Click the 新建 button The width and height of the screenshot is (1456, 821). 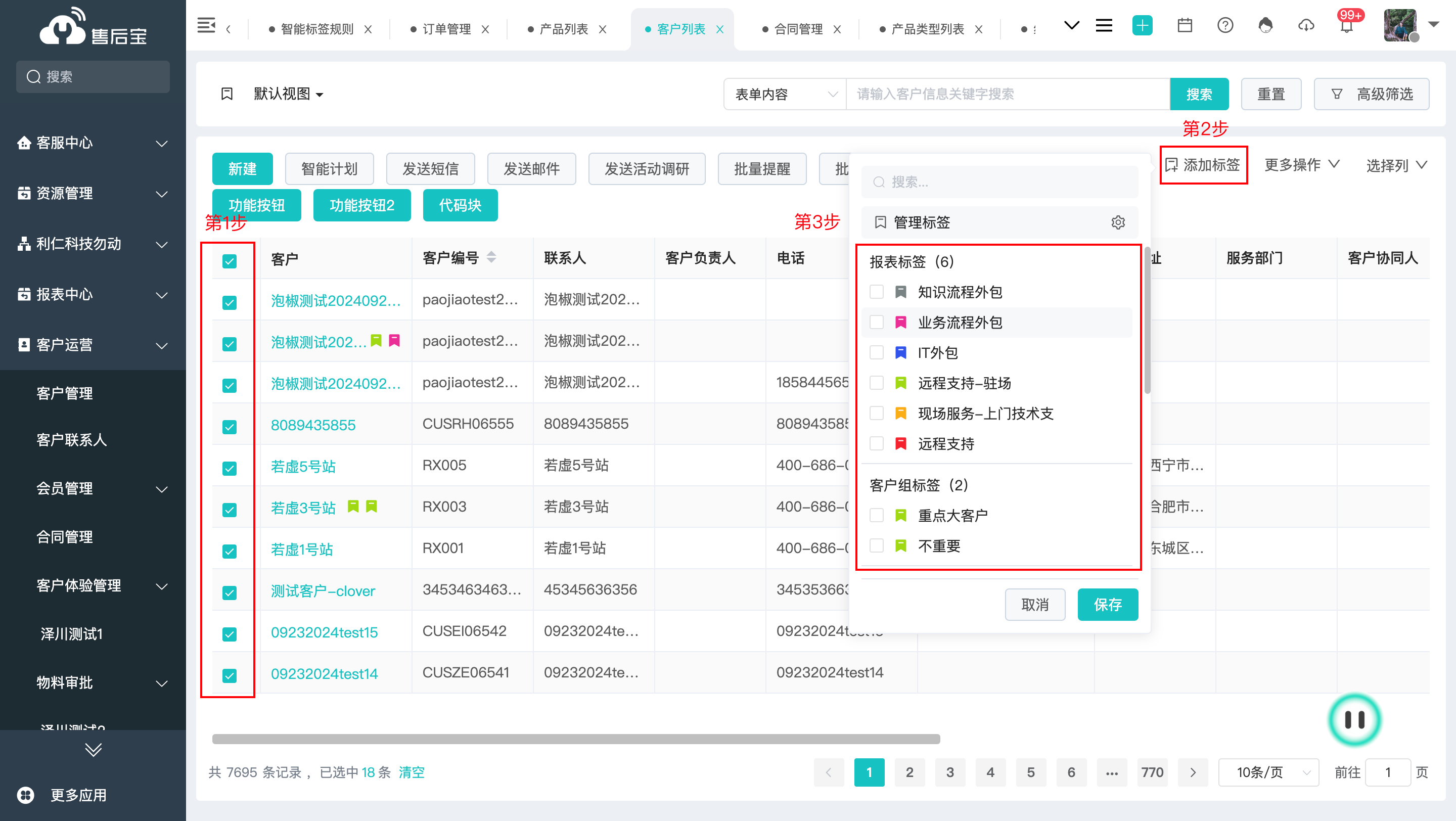pos(243,169)
